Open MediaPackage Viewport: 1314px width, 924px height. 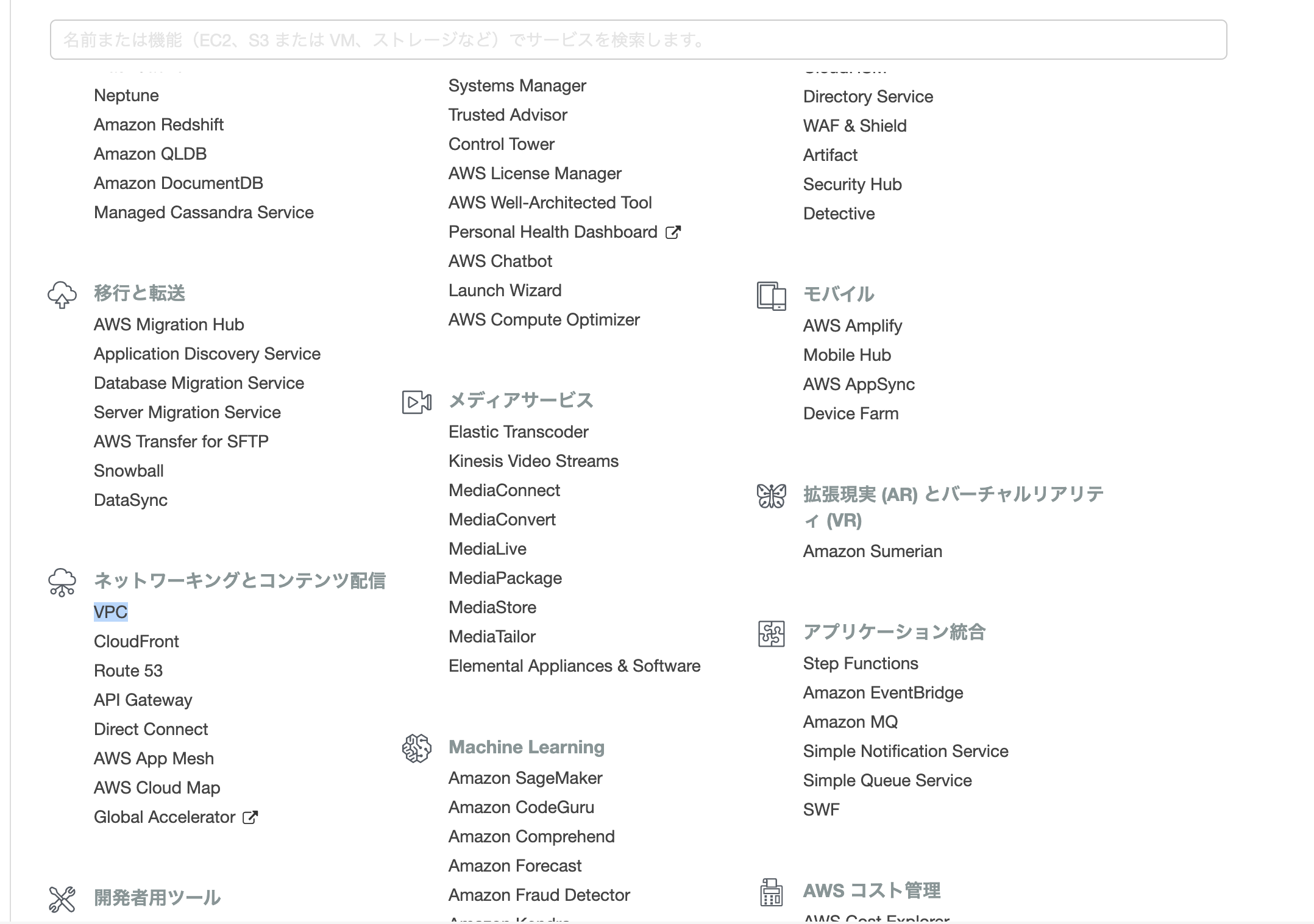point(505,578)
